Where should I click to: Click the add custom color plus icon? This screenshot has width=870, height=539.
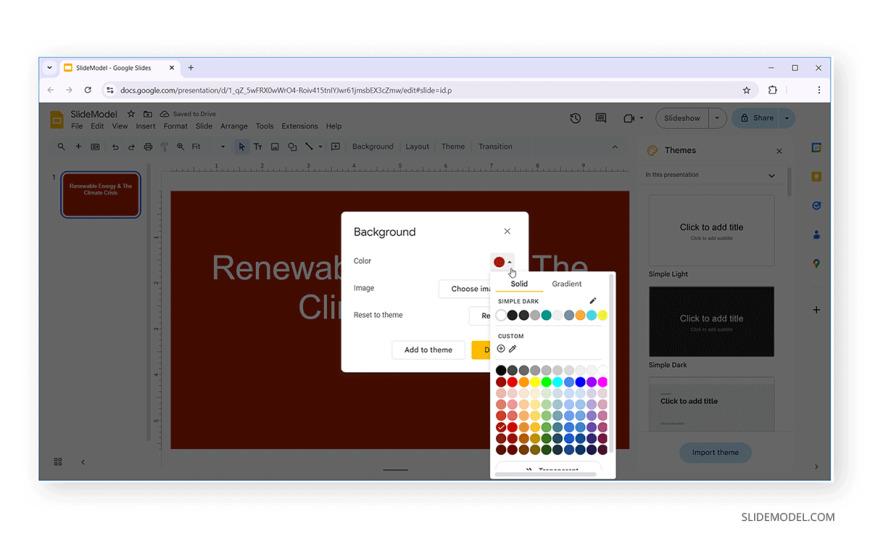(501, 349)
